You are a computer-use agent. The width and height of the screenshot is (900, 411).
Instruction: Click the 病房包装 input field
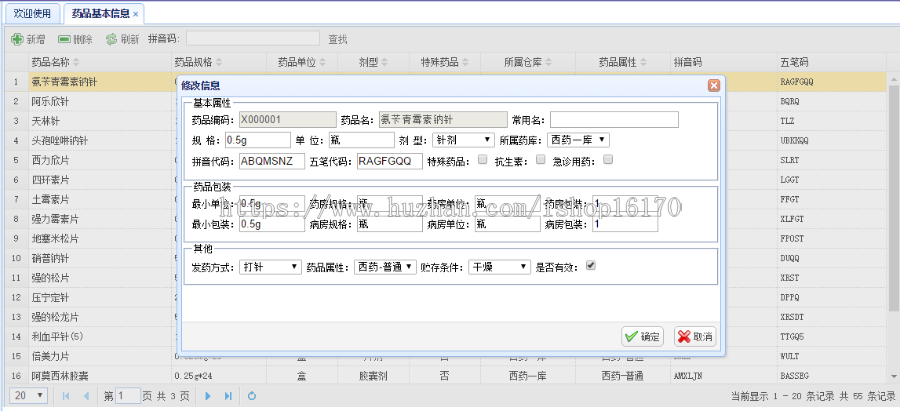coord(625,224)
